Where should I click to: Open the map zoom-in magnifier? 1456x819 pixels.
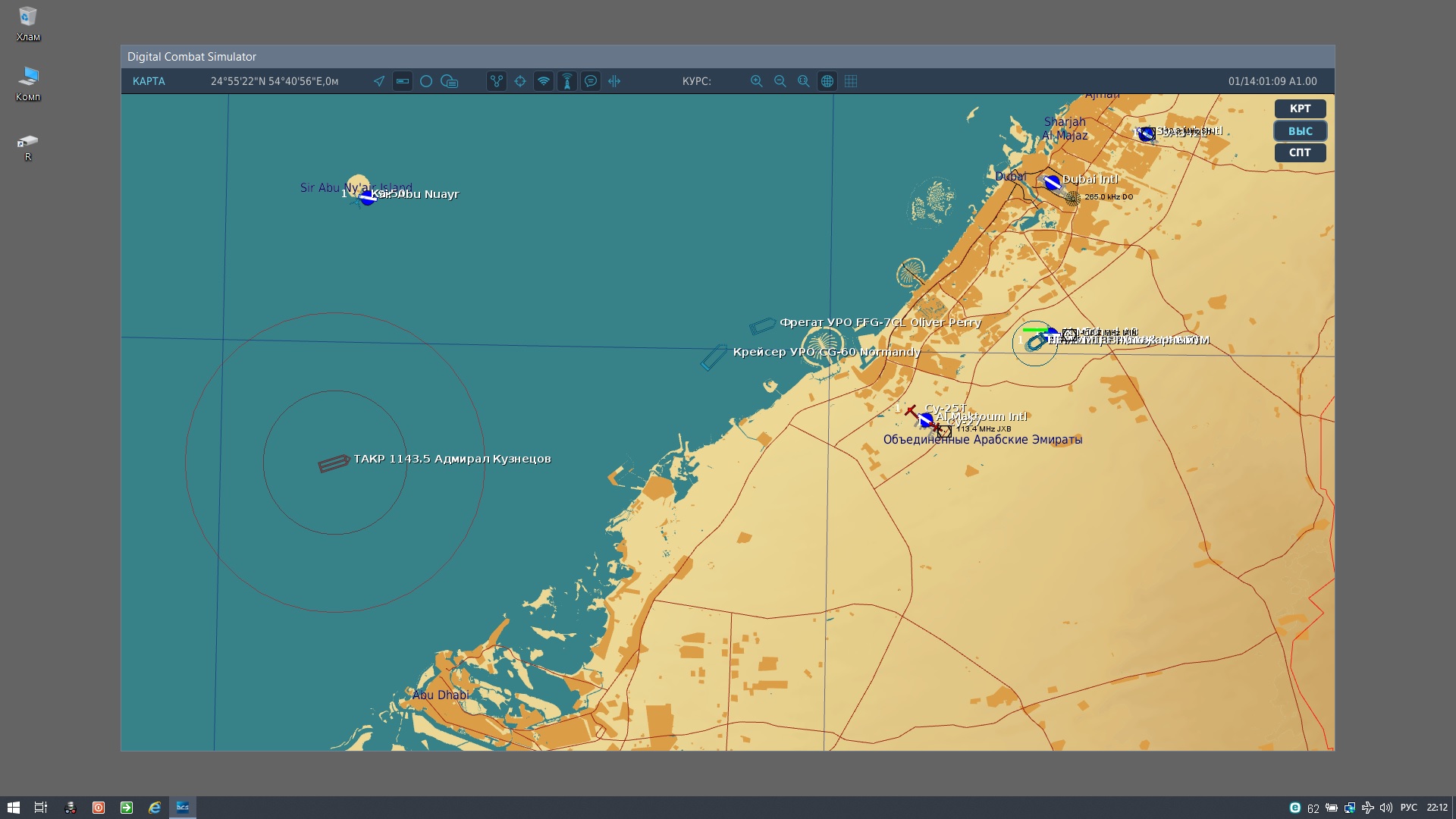click(x=757, y=81)
